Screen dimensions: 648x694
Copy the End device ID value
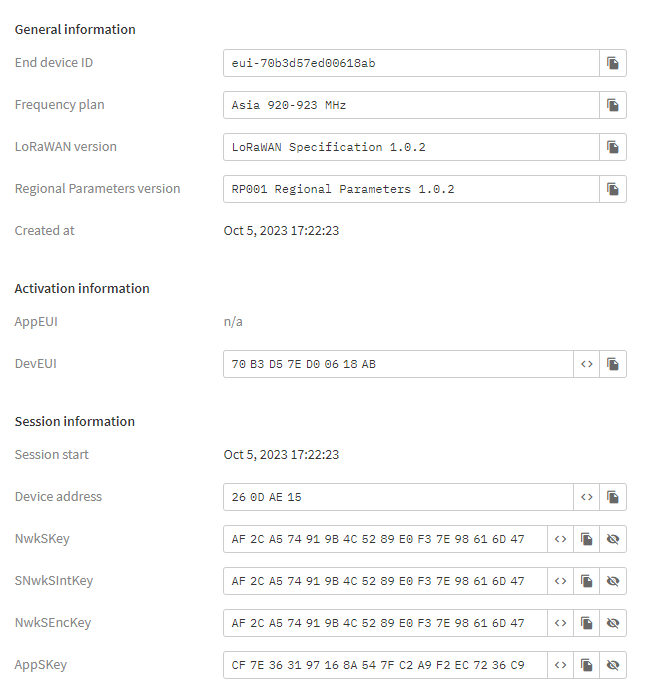pyautogui.click(x=613, y=63)
